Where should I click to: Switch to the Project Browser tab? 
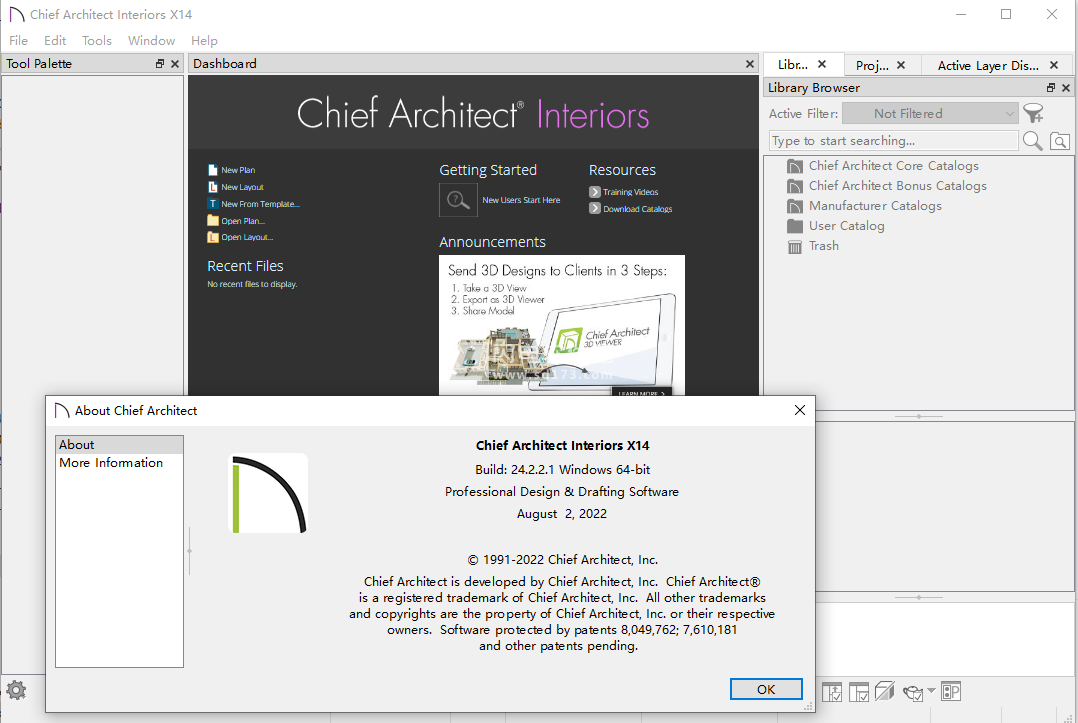(872, 65)
